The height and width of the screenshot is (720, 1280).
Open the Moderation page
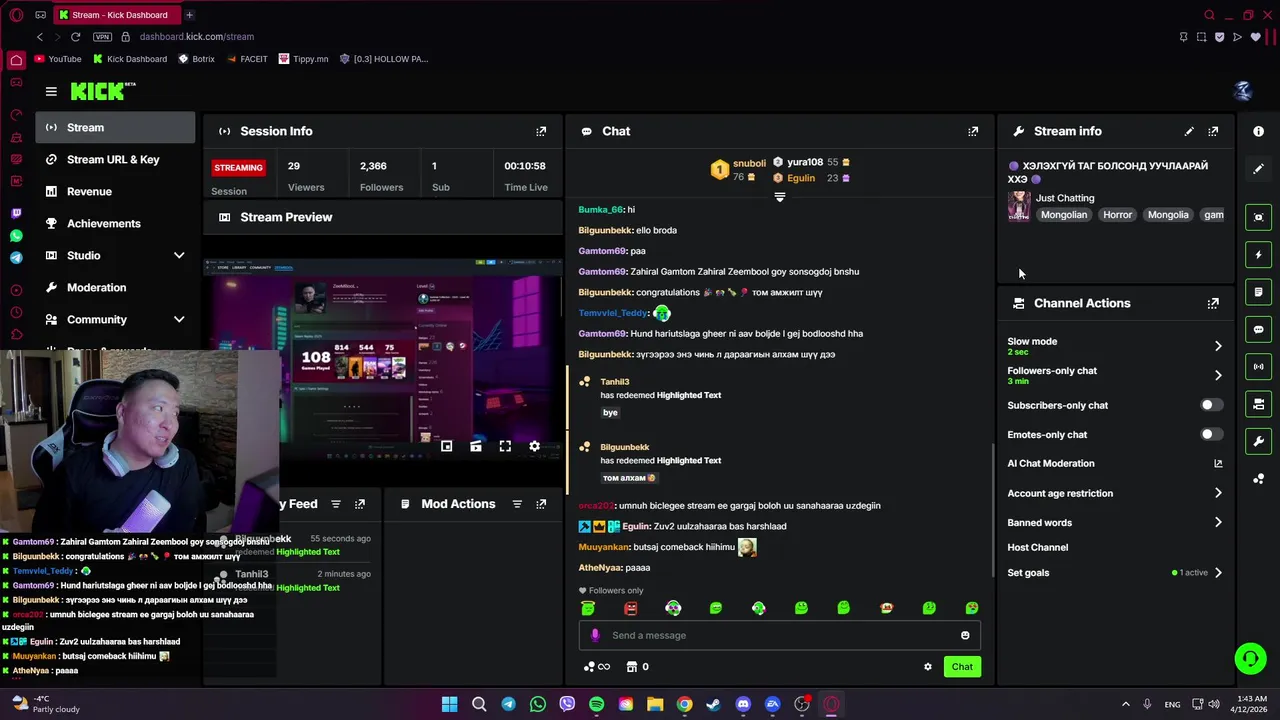(x=116, y=287)
